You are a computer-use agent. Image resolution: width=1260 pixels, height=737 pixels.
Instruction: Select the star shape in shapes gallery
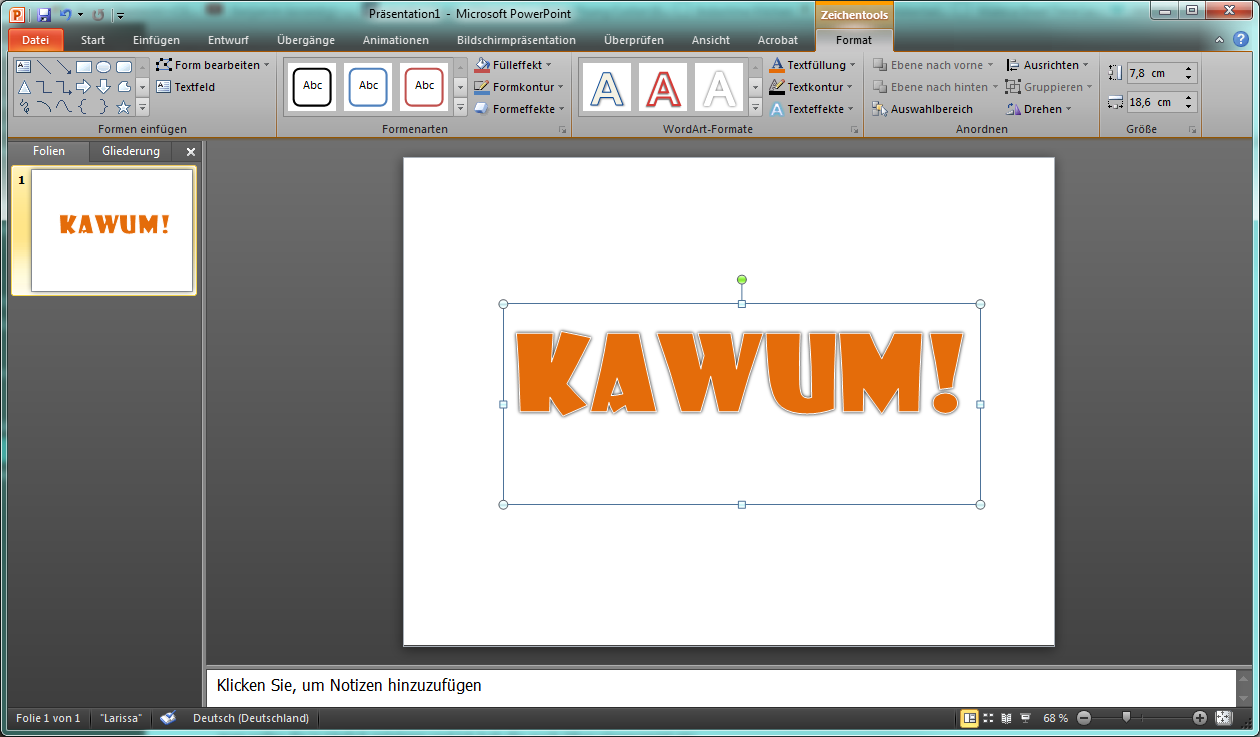click(124, 107)
